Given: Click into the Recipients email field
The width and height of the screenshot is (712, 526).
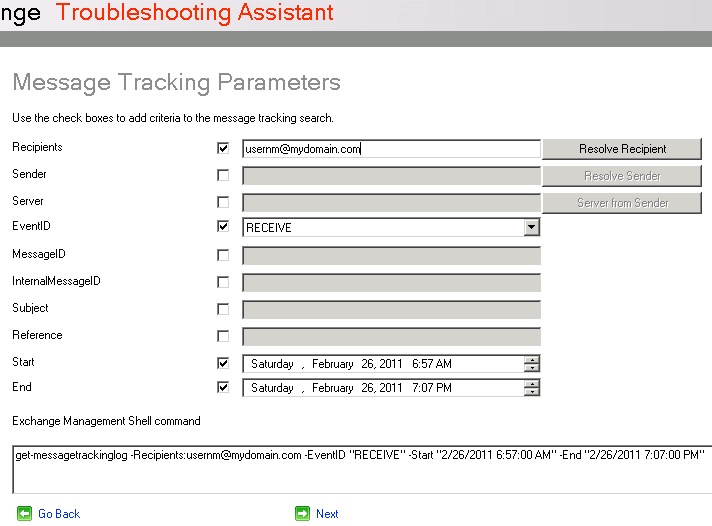Looking at the screenshot, I should (x=390, y=149).
